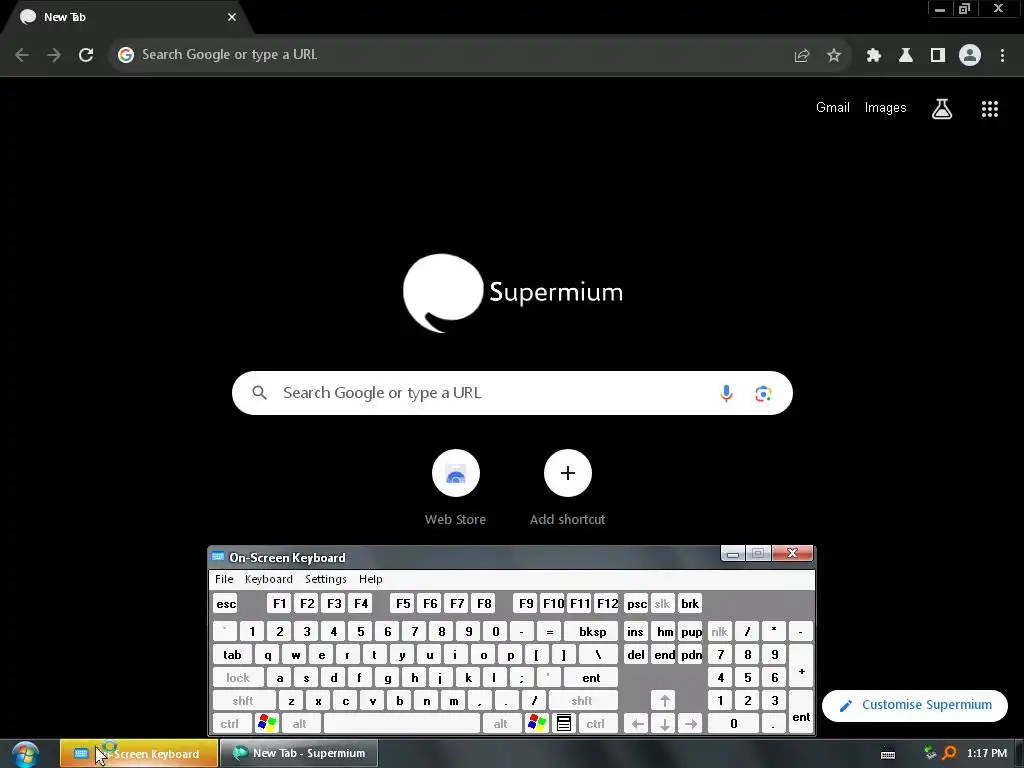The height and width of the screenshot is (768, 1024).
Task: Click the space bar key
Action: (x=402, y=724)
